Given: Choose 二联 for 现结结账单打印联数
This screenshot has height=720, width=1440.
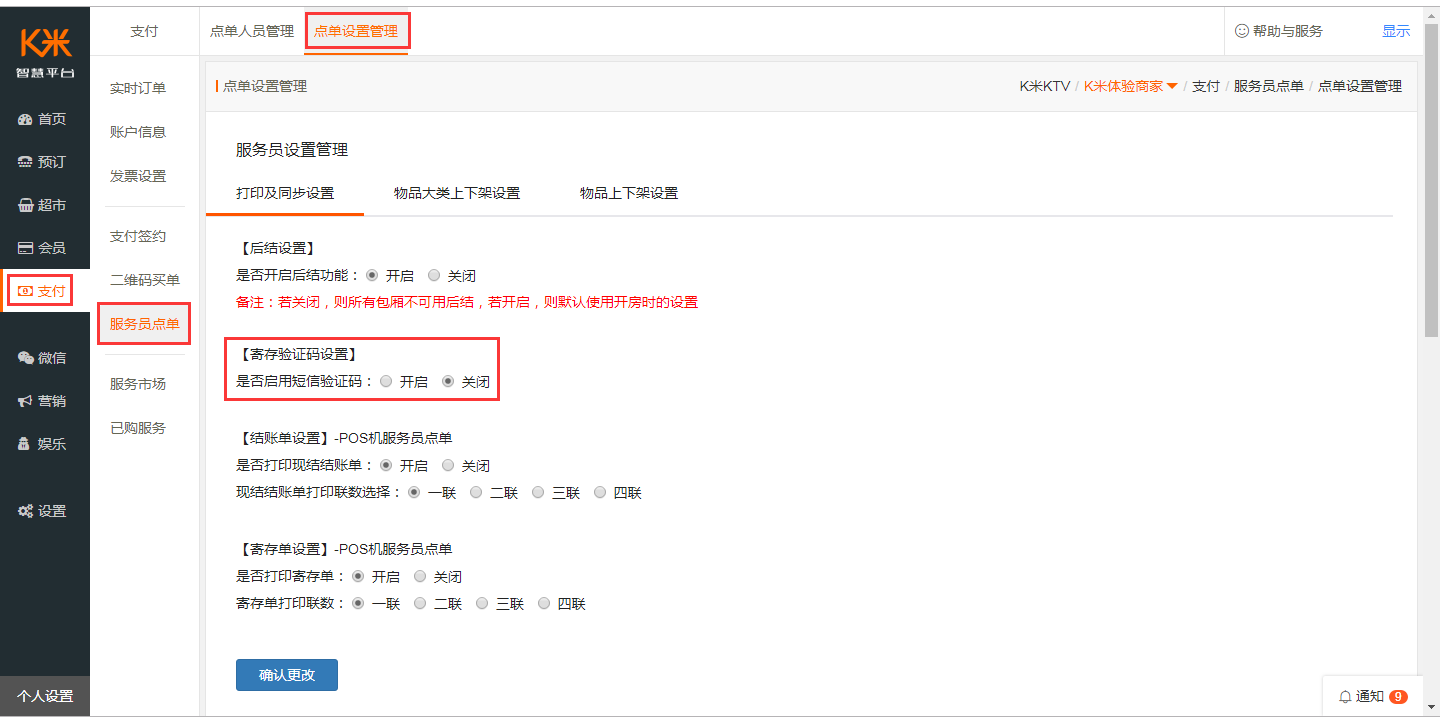Looking at the screenshot, I should pos(476,492).
